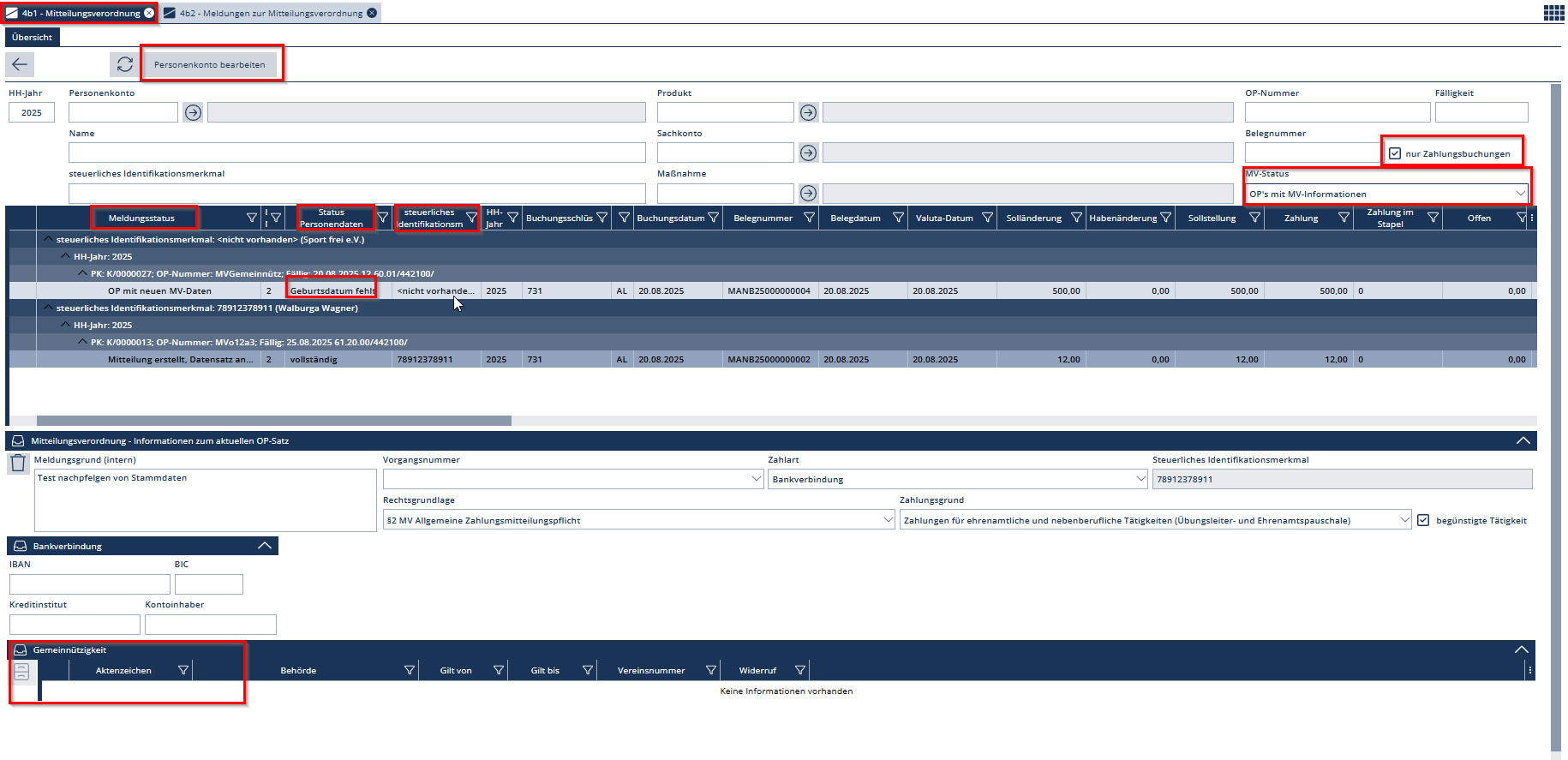Open the app grid icon top right
The height and width of the screenshot is (760, 1568).
click(x=1553, y=13)
